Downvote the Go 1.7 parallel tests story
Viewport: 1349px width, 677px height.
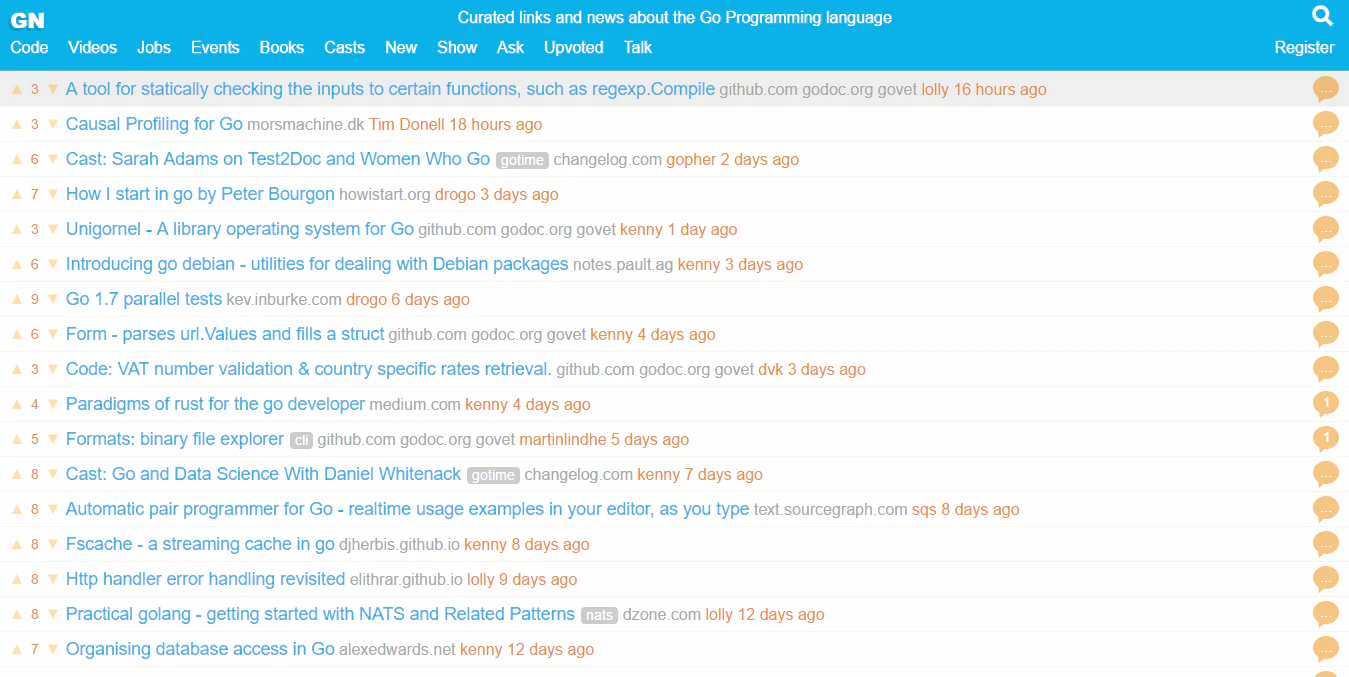52,299
